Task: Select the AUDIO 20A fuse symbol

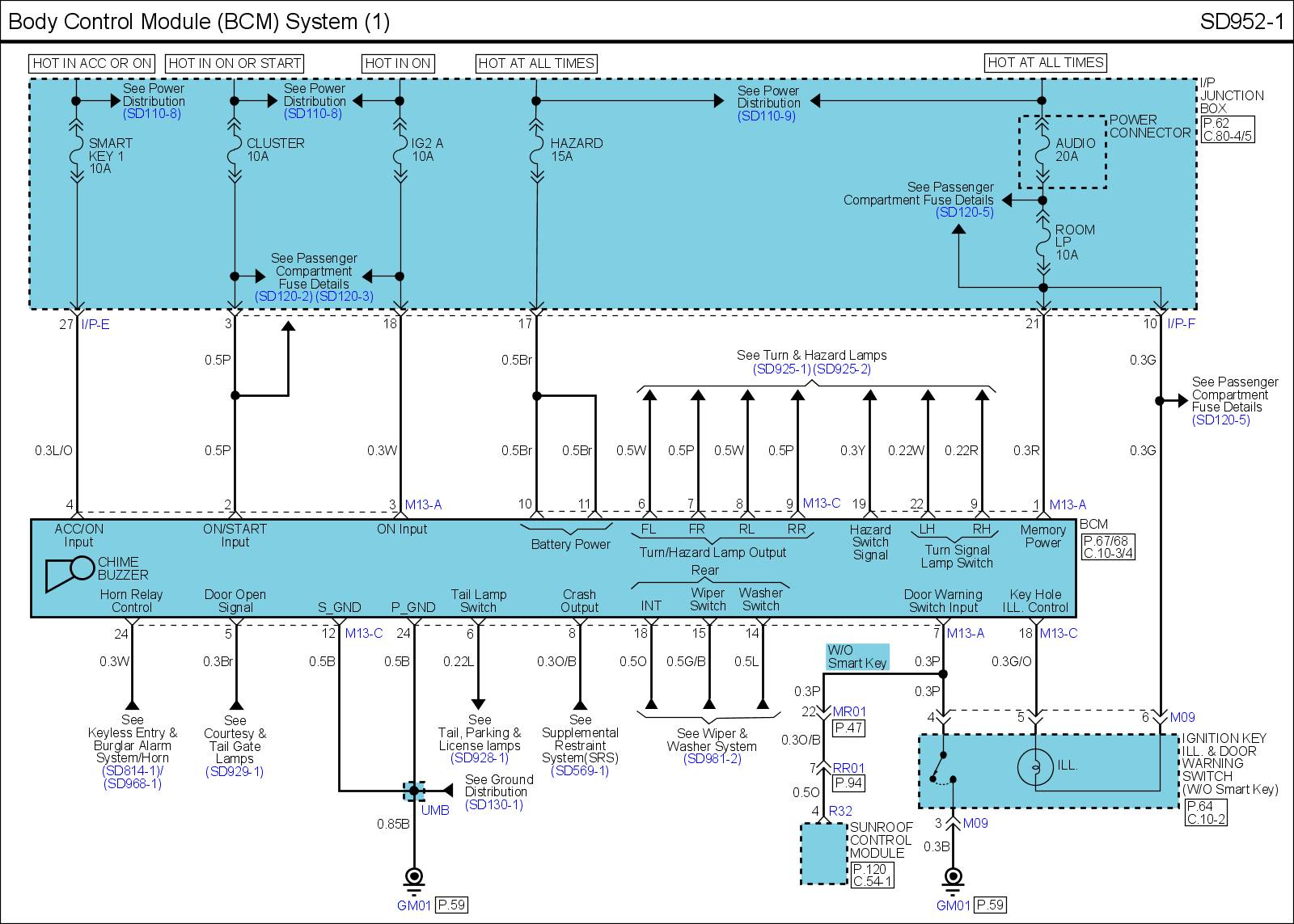Action: [1042, 150]
